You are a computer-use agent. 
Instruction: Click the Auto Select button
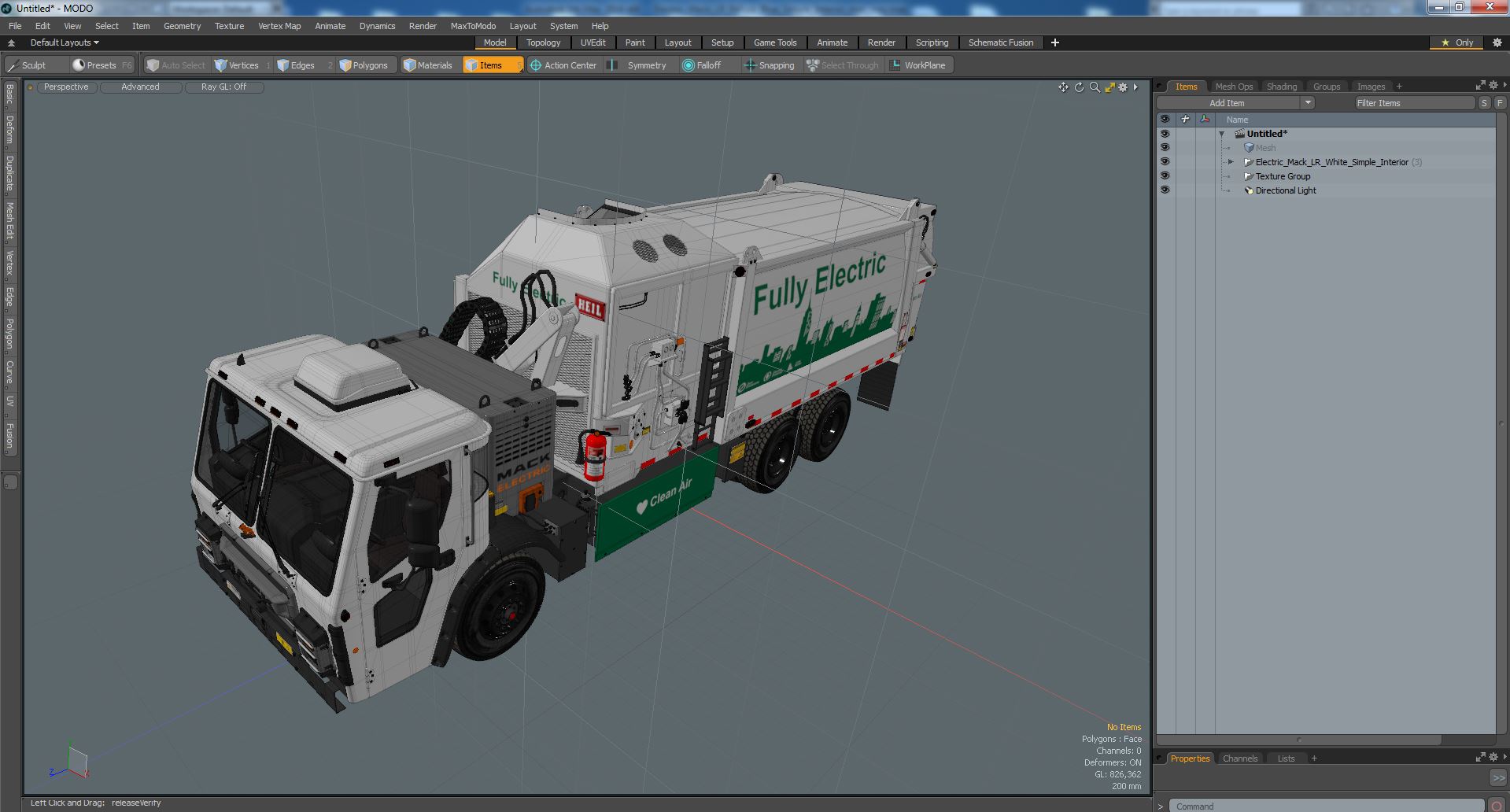(x=176, y=65)
